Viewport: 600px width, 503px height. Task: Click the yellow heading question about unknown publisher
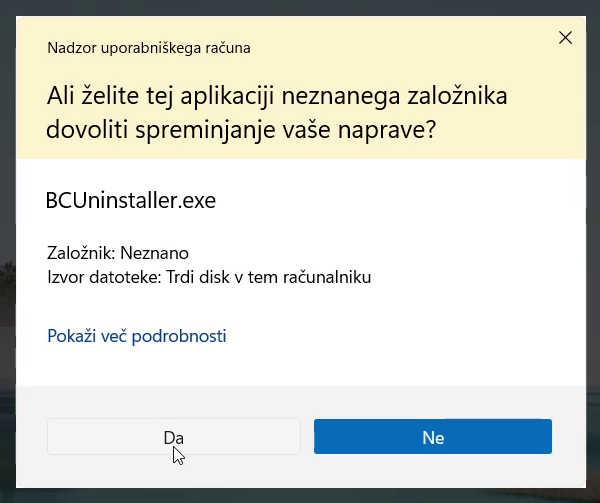(277, 114)
